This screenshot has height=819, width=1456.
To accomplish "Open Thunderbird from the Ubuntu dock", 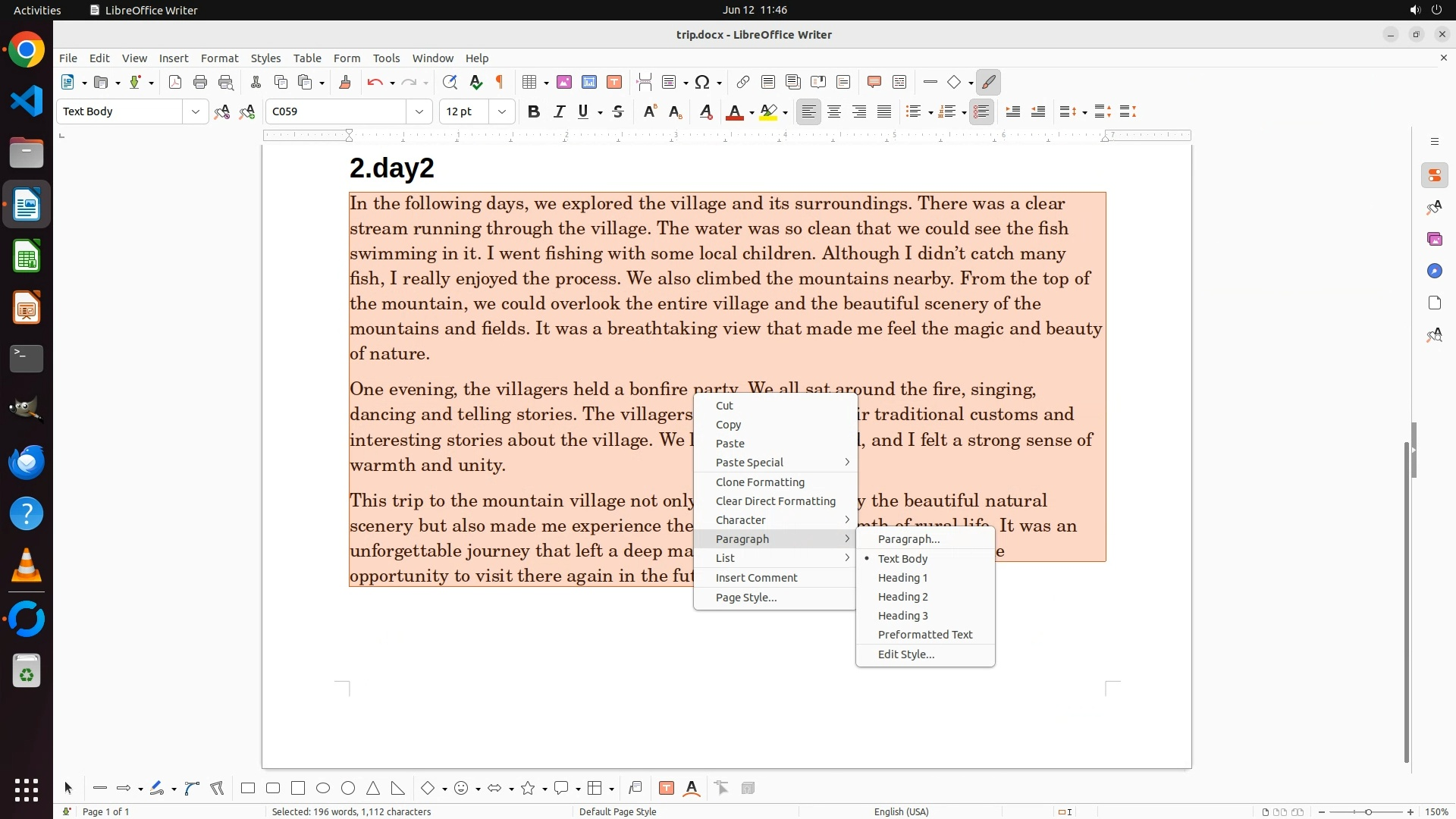I will (27, 462).
